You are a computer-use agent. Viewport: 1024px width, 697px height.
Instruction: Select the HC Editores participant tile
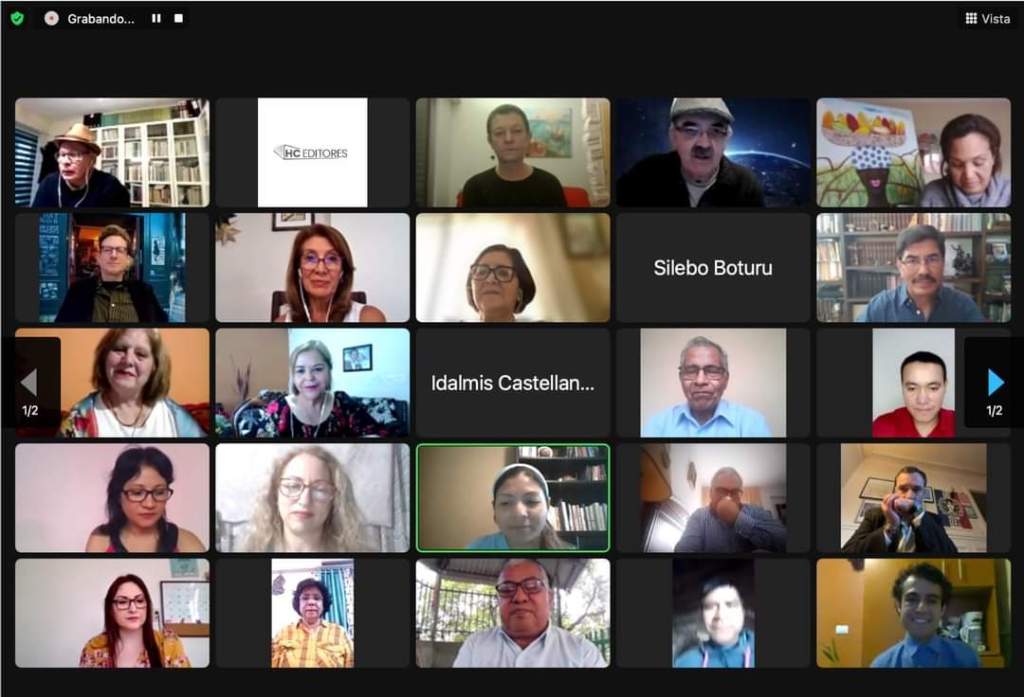coord(313,152)
